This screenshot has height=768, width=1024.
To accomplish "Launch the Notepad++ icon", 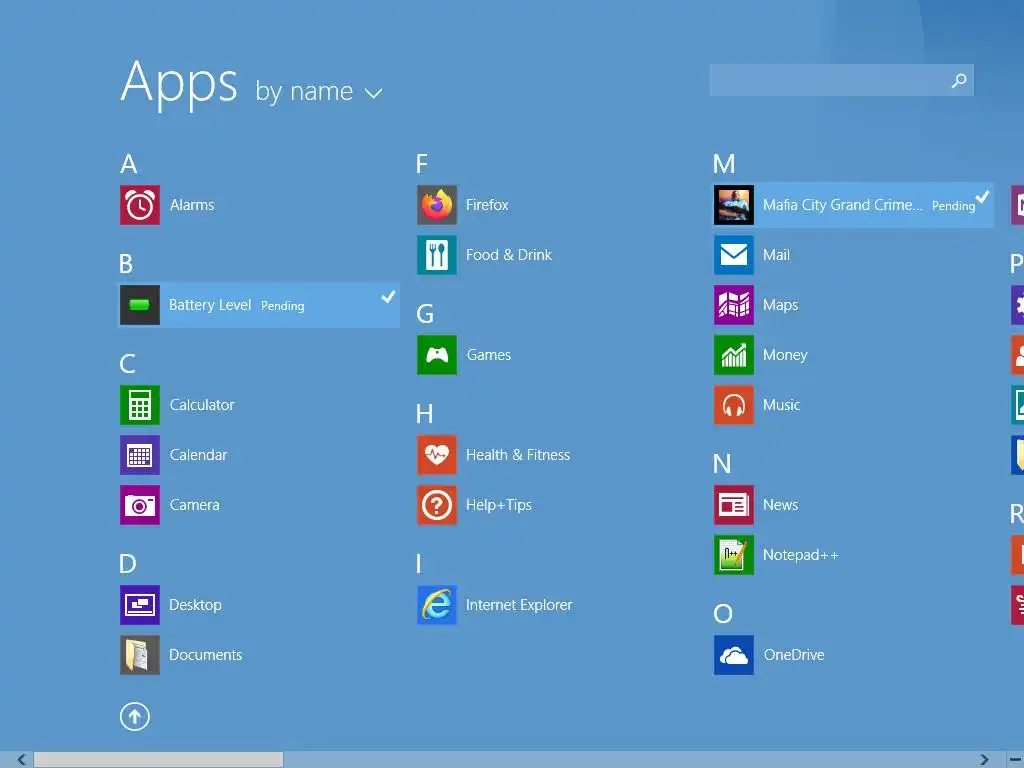I will 734,555.
